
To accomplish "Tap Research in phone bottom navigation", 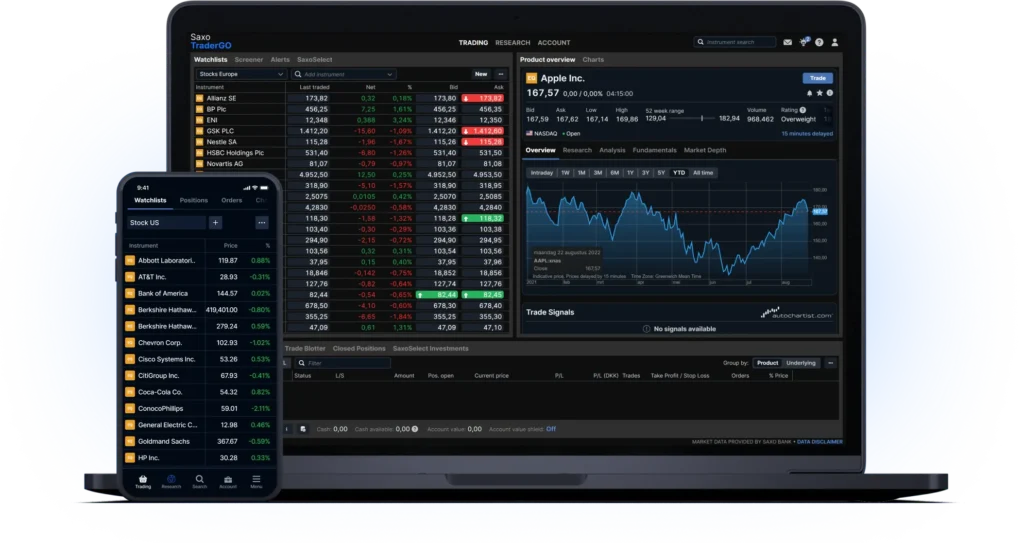I will (171, 482).
